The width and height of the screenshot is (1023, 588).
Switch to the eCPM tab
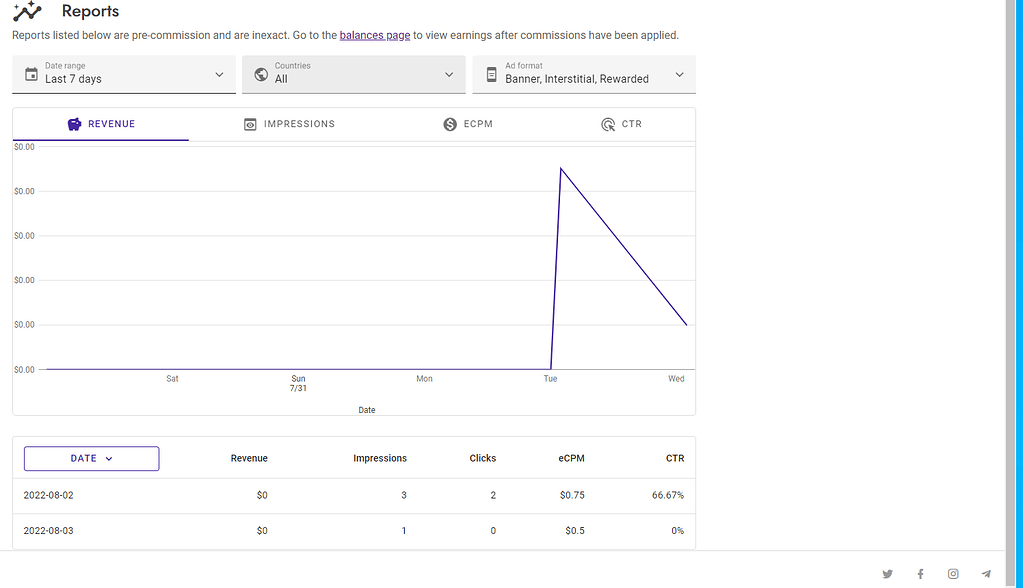468,124
